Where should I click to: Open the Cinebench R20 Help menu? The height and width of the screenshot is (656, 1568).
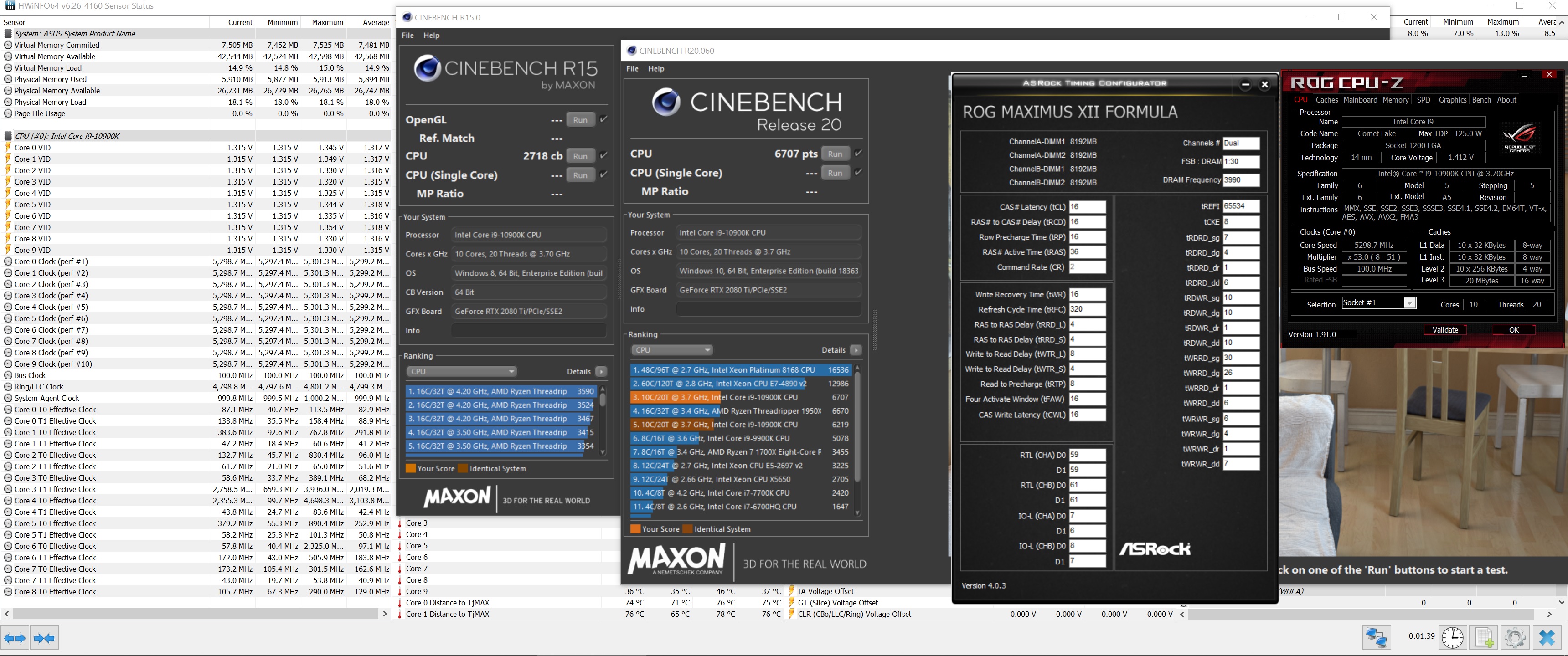[x=655, y=69]
